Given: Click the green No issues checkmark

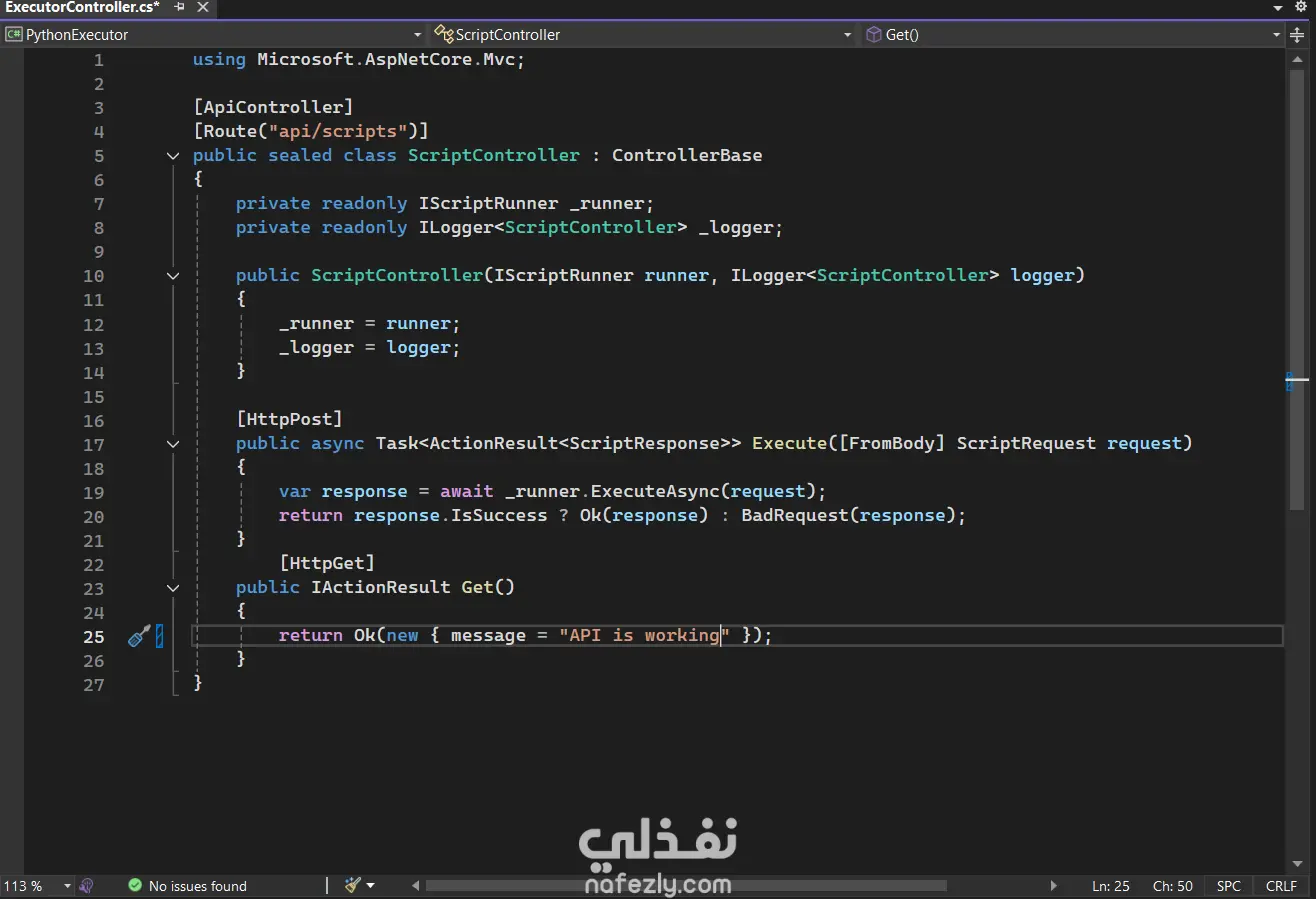Looking at the screenshot, I should [135, 886].
